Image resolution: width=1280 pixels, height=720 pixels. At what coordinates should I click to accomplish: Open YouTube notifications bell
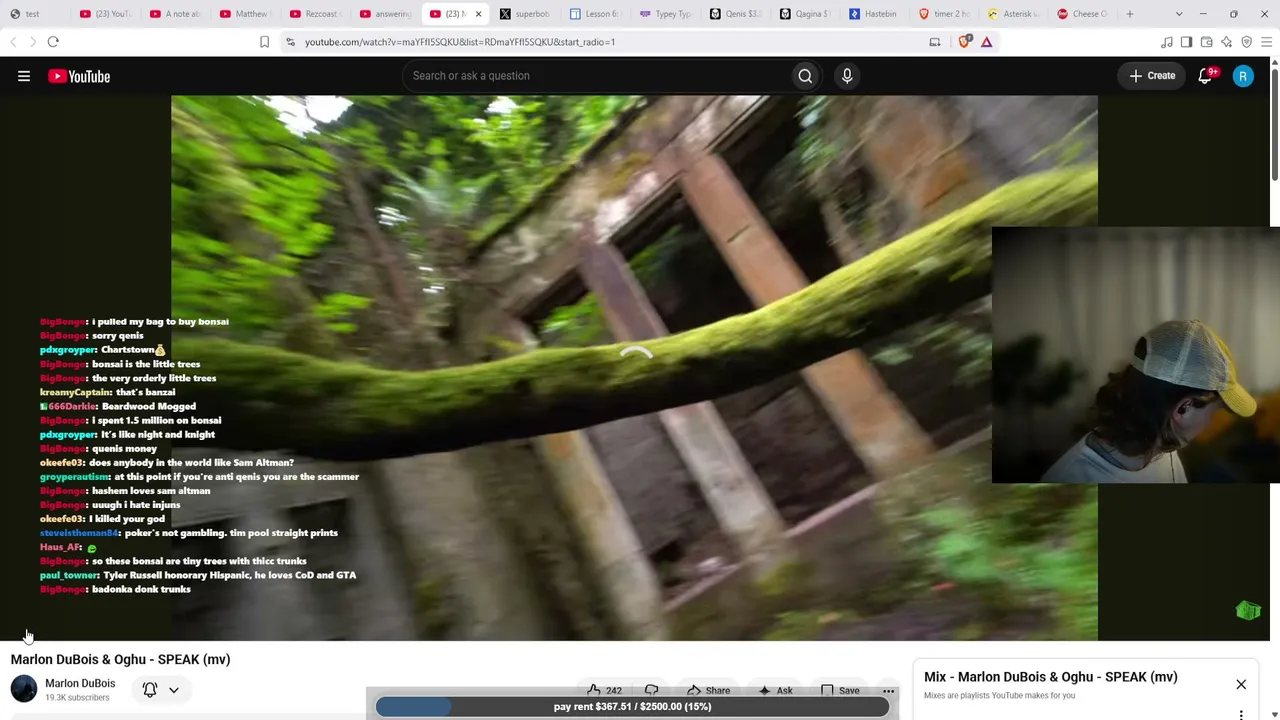pyautogui.click(x=1206, y=76)
